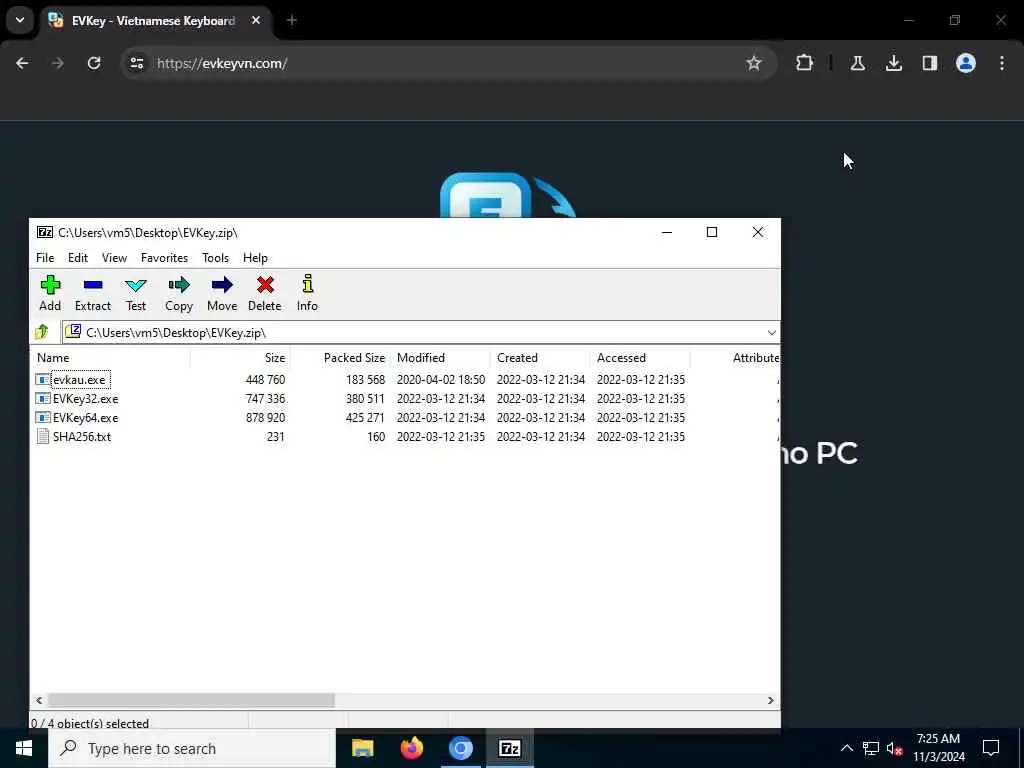Open Chrome profile avatar

click(965, 63)
